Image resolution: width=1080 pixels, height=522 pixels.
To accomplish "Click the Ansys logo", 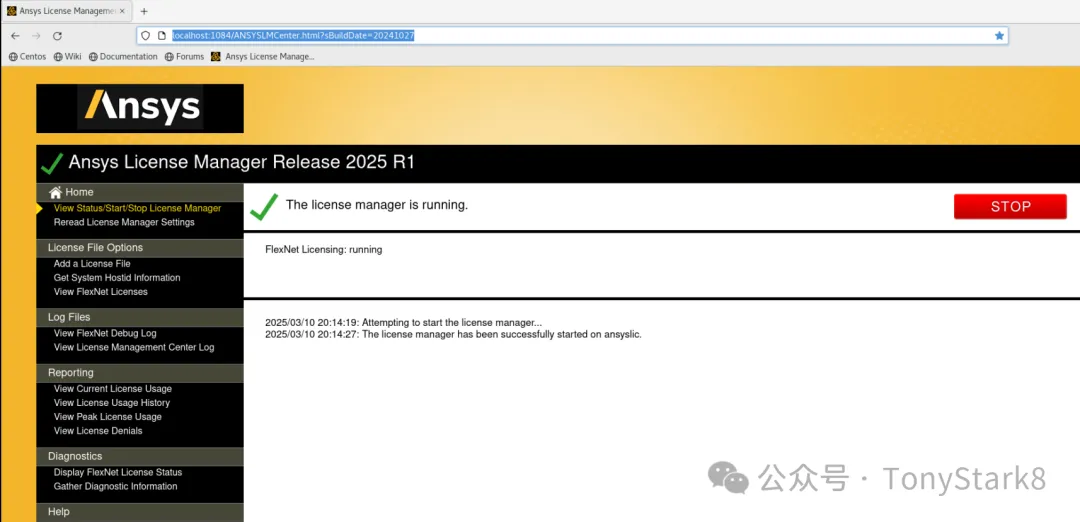I will click(140, 108).
